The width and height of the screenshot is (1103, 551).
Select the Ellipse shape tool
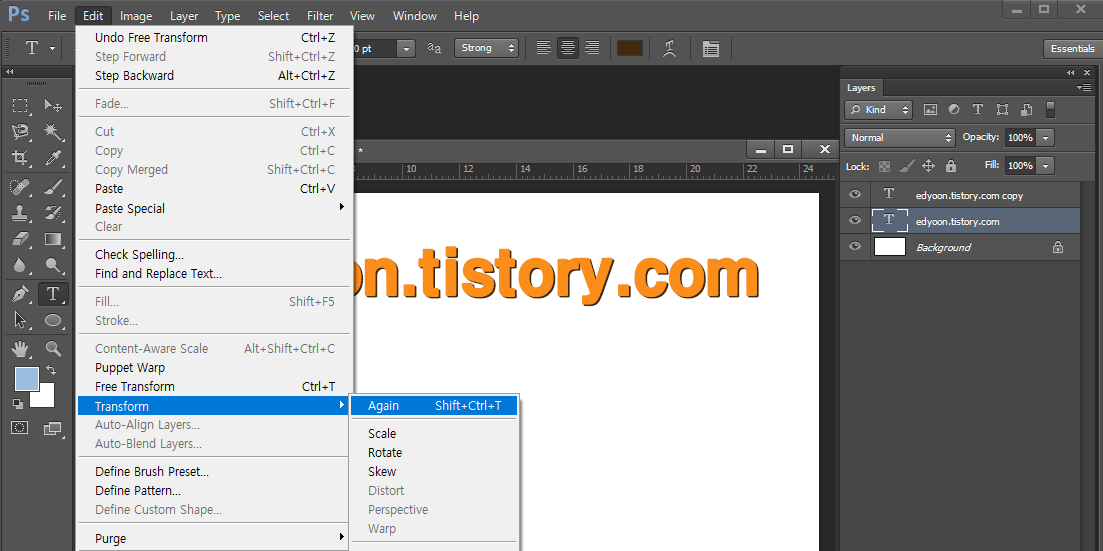coord(53,320)
